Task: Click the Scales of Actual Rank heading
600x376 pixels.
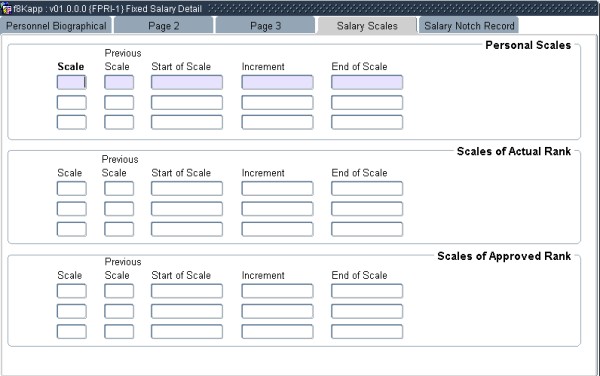Action: (514, 151)
